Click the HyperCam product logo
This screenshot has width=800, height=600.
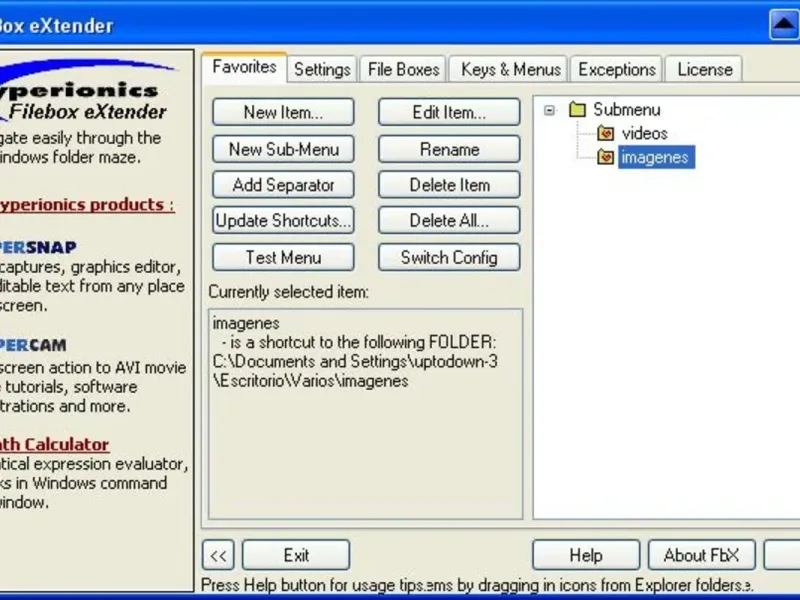coord(33,345)
